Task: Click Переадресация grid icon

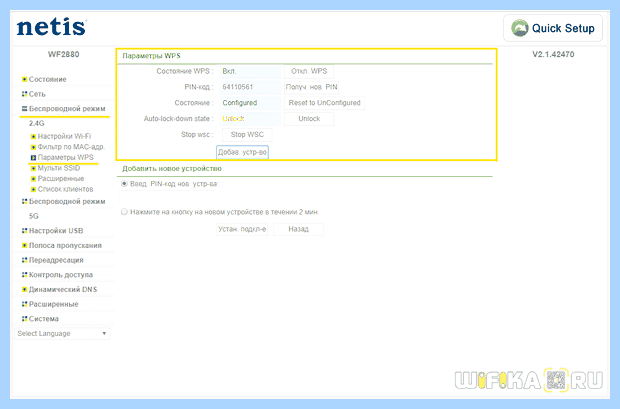Action: pos(25,260)
